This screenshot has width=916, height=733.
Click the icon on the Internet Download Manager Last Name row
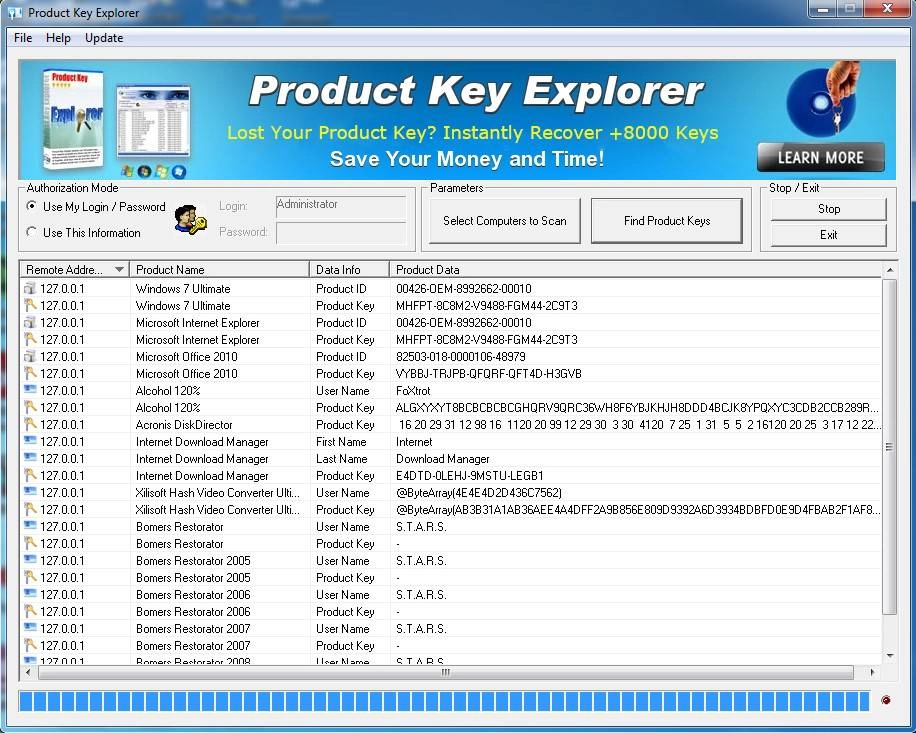[x=30, y=458]
